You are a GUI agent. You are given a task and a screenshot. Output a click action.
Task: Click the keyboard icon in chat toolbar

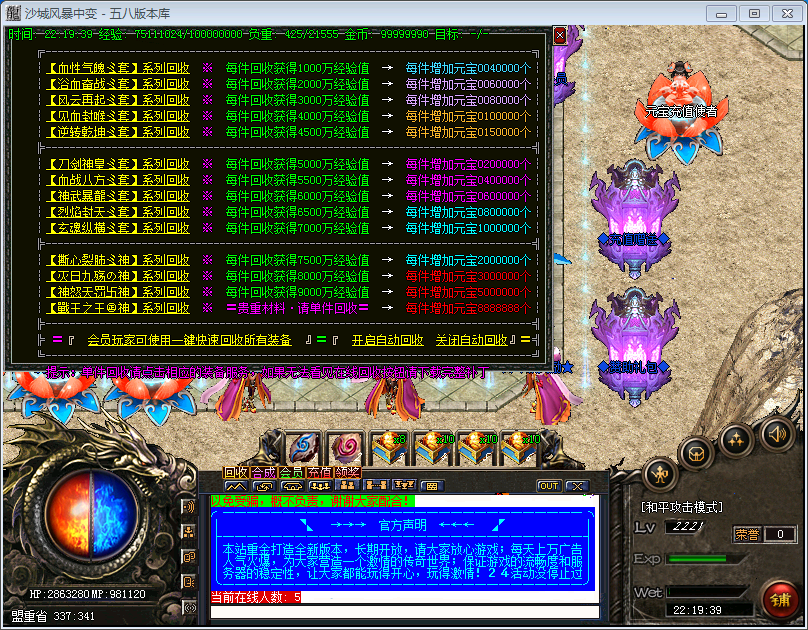pos(432,486)
